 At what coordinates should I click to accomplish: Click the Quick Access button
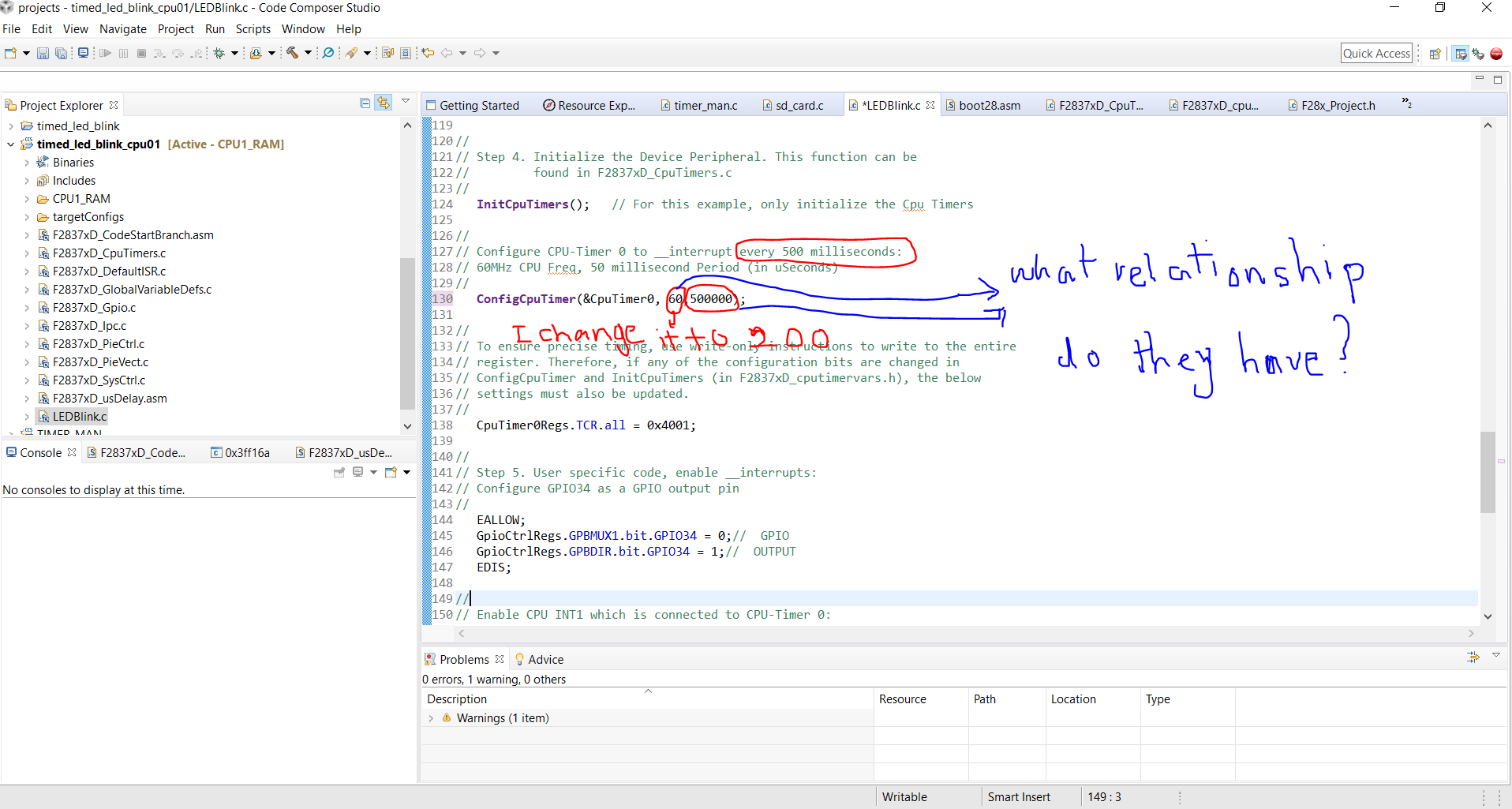tap(1375, 53)
